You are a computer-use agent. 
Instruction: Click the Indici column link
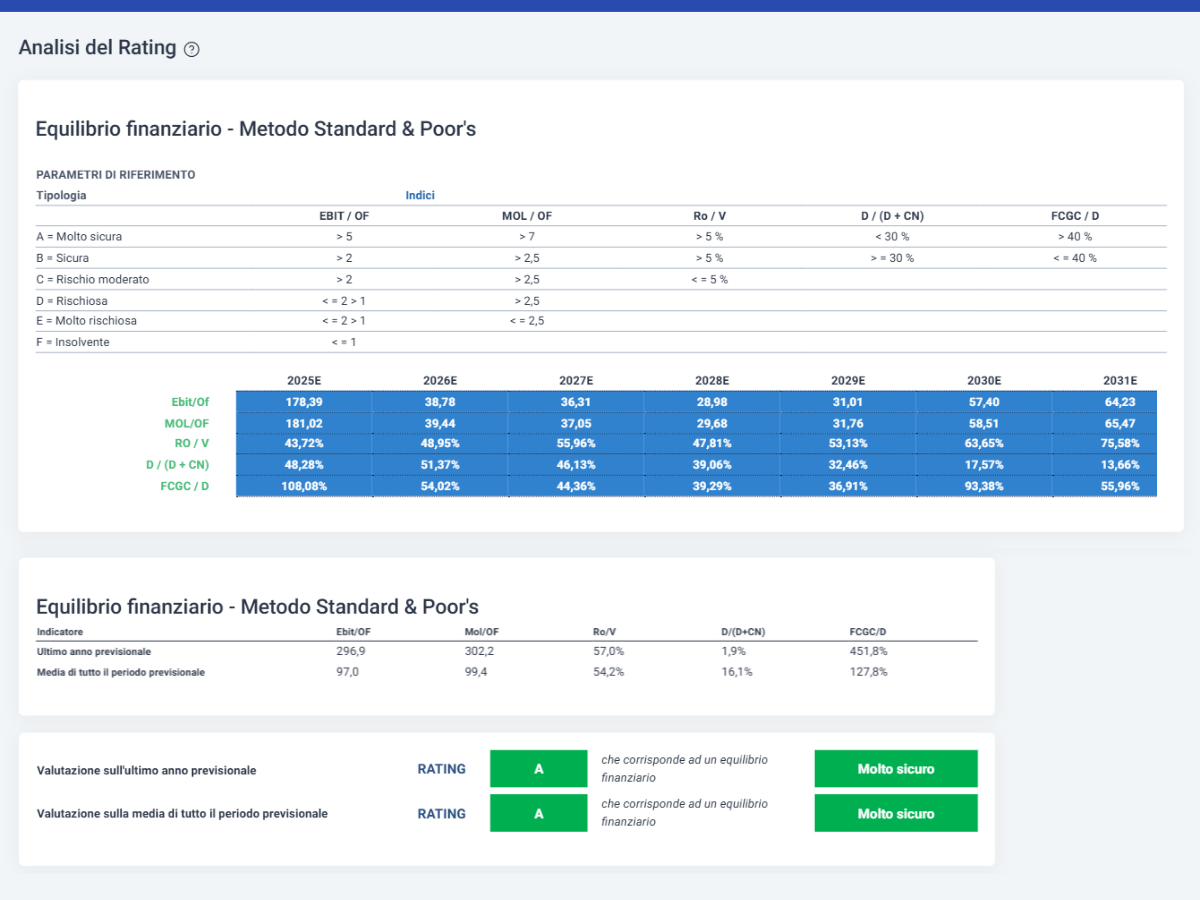click(x=420, y=195)
